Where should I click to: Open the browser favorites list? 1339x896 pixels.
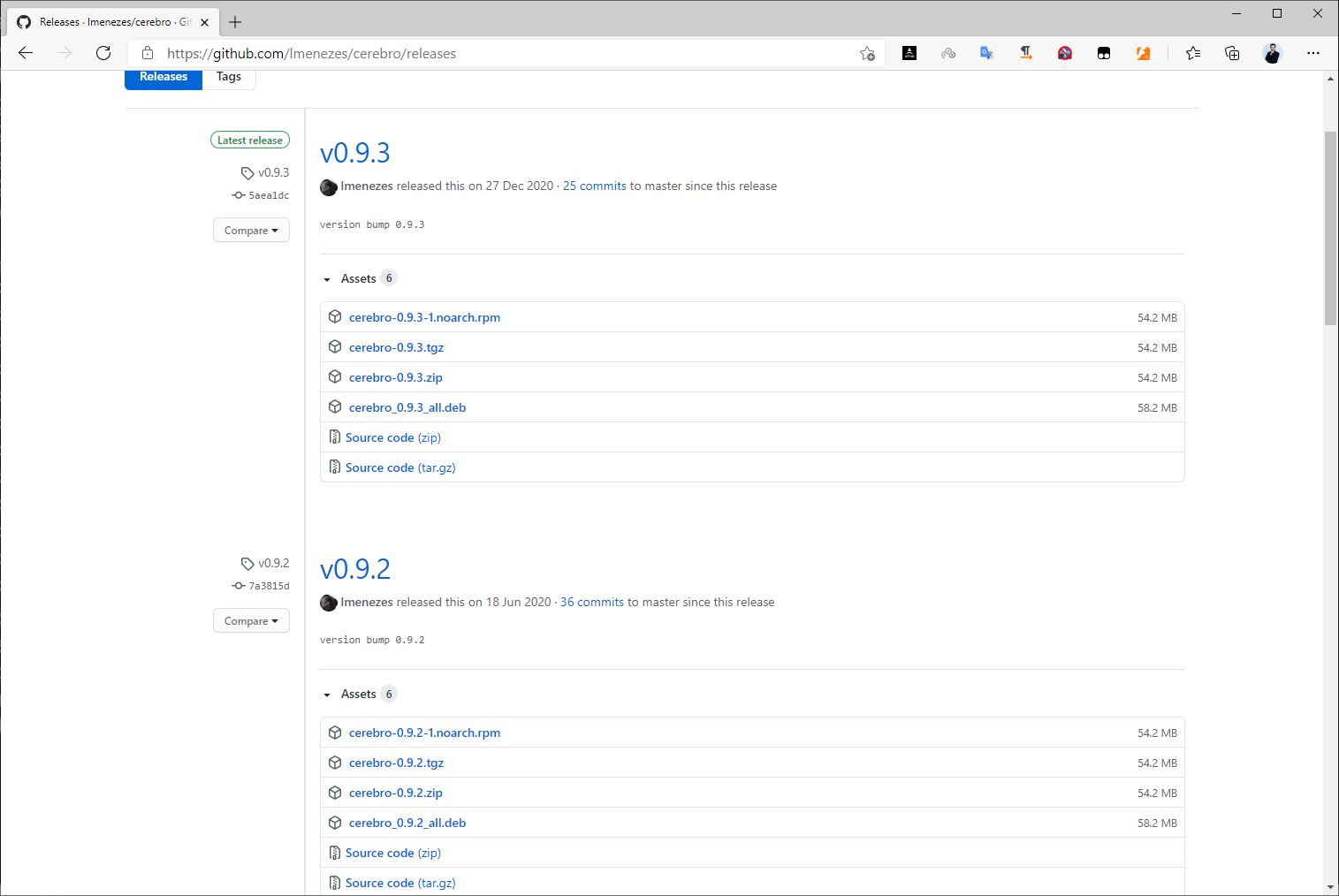pyautogui.click(x=1193, y=53)
